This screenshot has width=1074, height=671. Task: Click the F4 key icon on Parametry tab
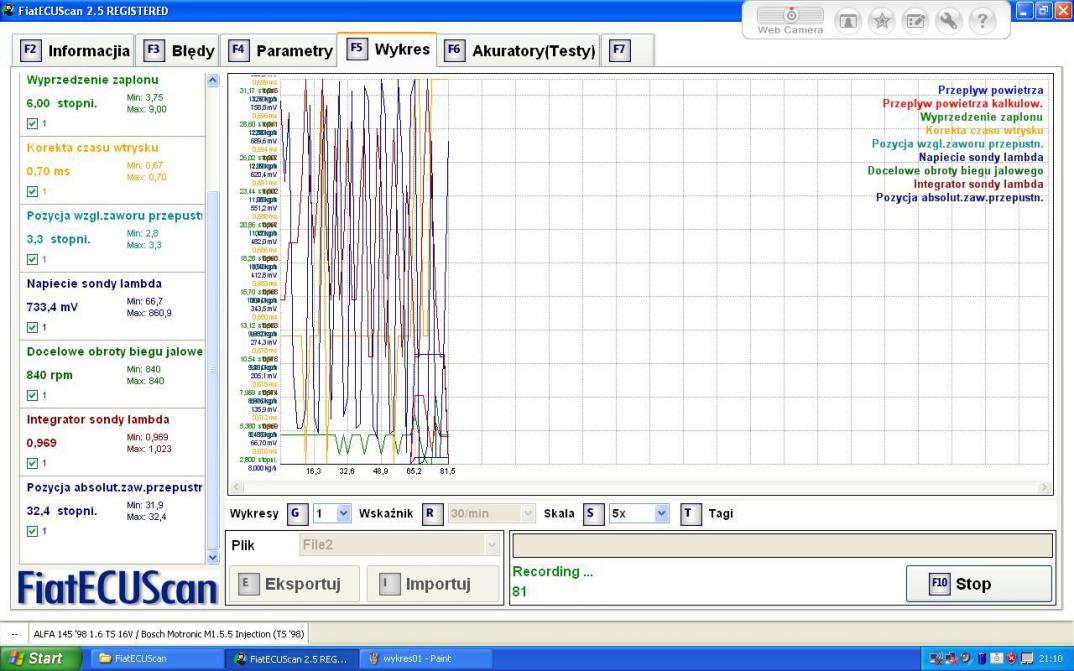click(x=238, y=50)
